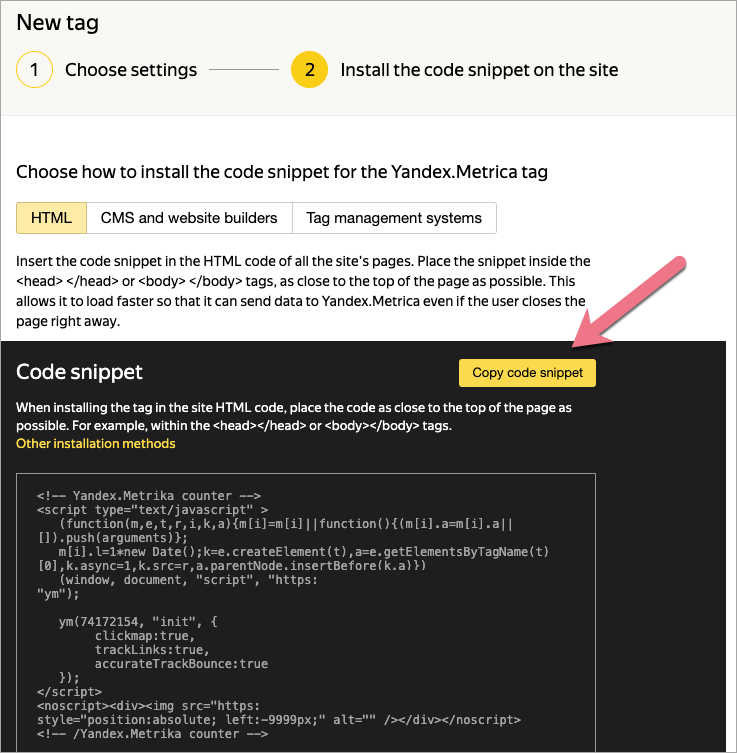The image size is (737, 753).
Task: Click the 'Choose how to install' heading
Action: point(281,171)
